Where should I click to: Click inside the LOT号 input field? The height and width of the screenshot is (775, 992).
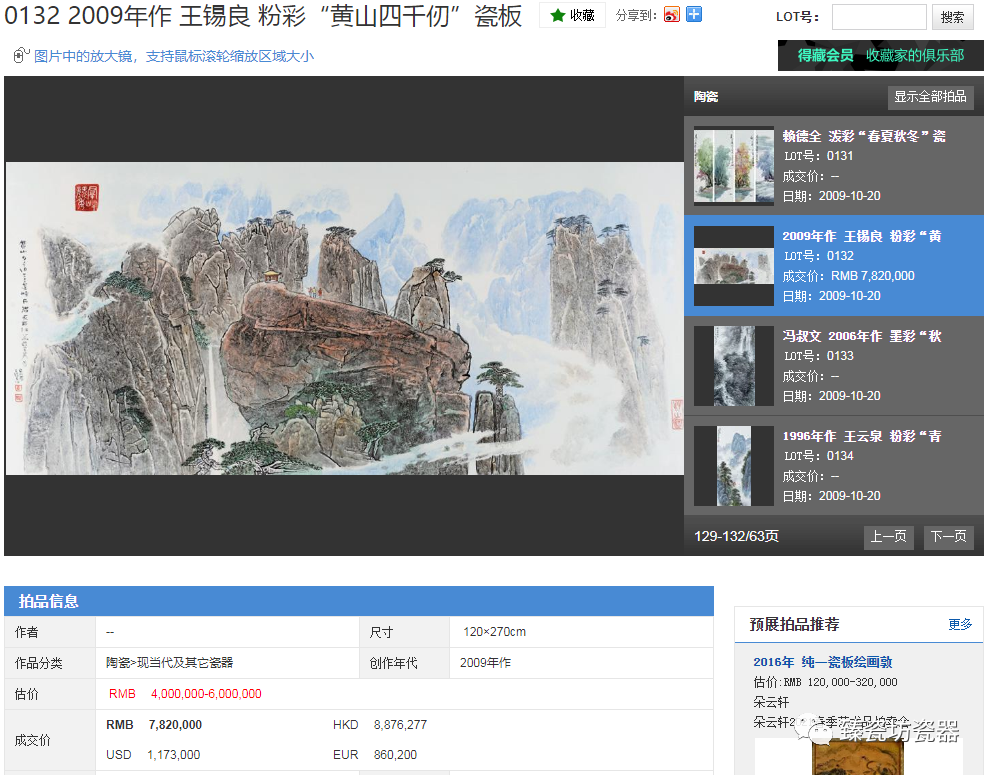[x=881, y=17]
